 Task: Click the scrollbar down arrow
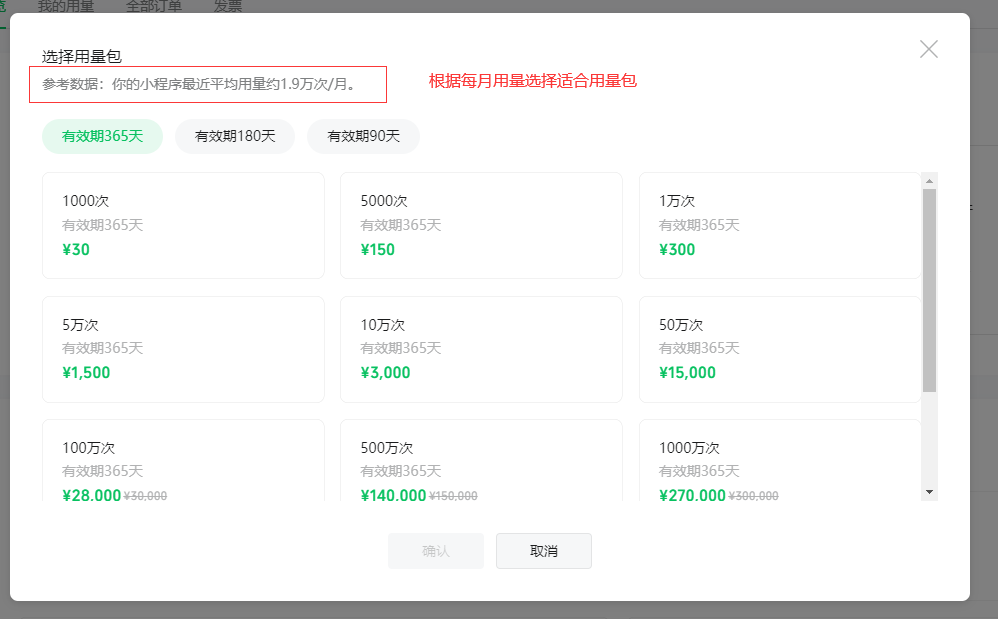coord(929,491)
